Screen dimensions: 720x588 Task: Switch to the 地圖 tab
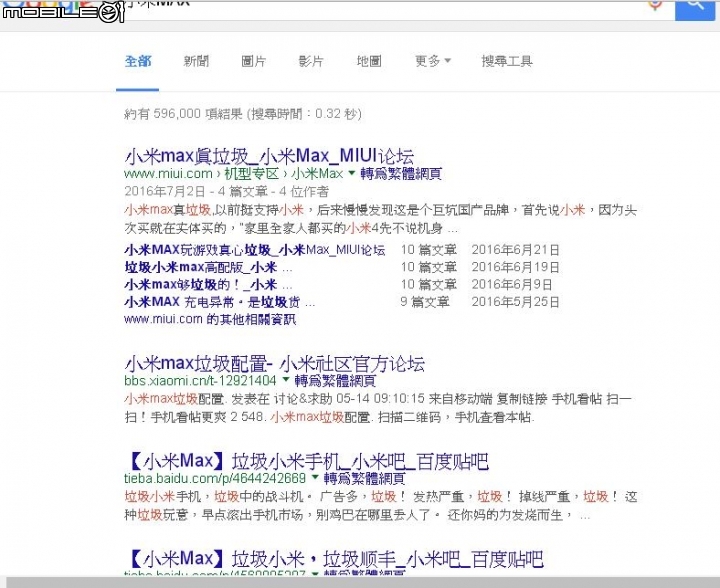click(x=369, y=61)
